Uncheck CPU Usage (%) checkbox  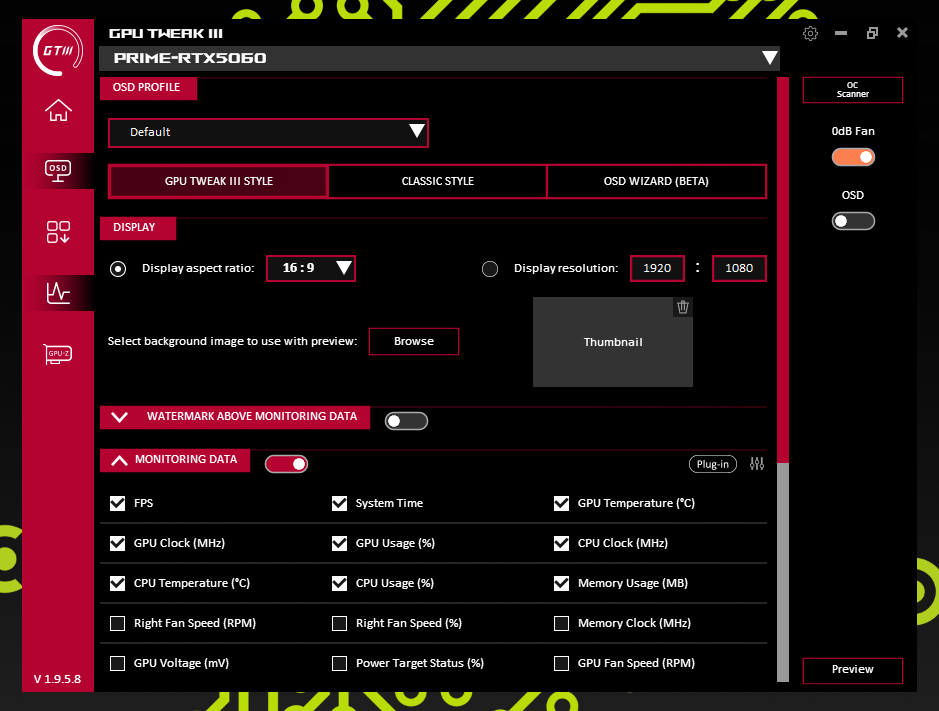pyautogui.click(x=340, y=583)
